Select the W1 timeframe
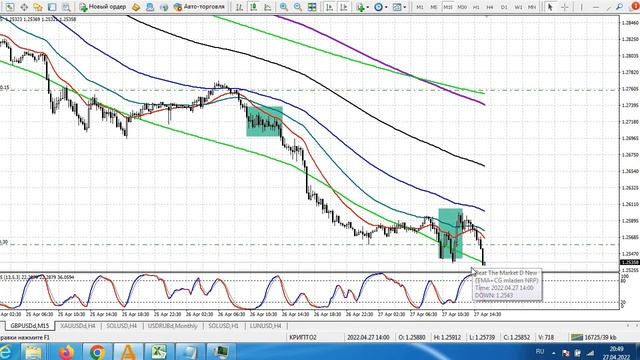640x360 pixels. (x=518, y=7)
